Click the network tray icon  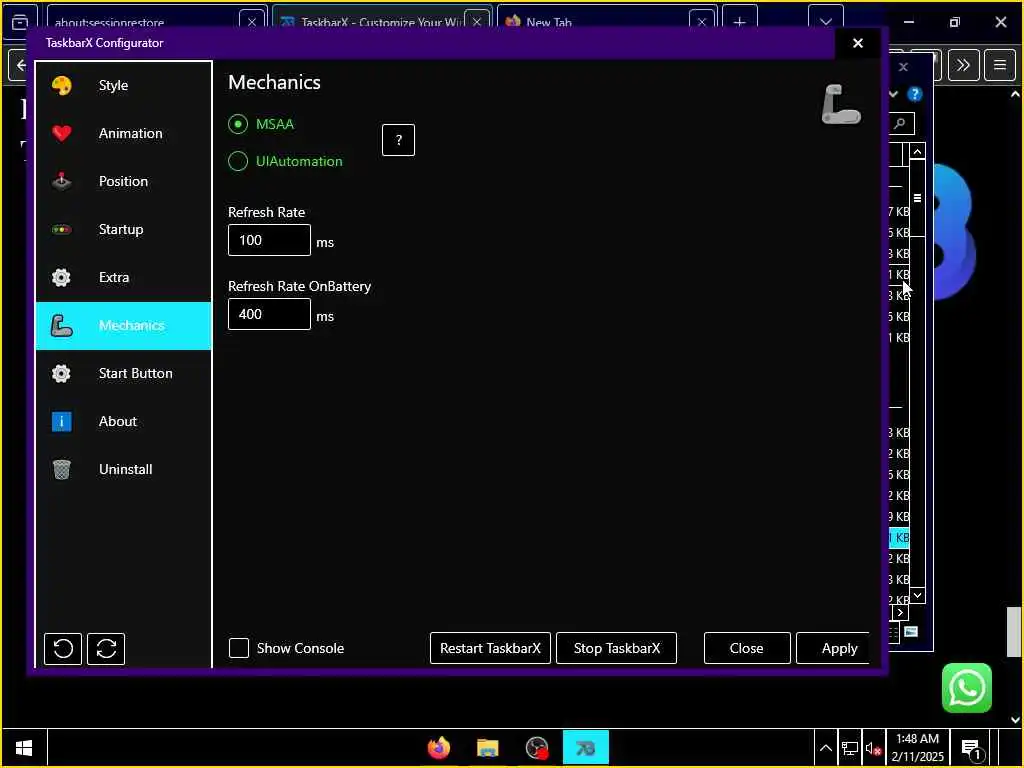[x=850, y=748]
